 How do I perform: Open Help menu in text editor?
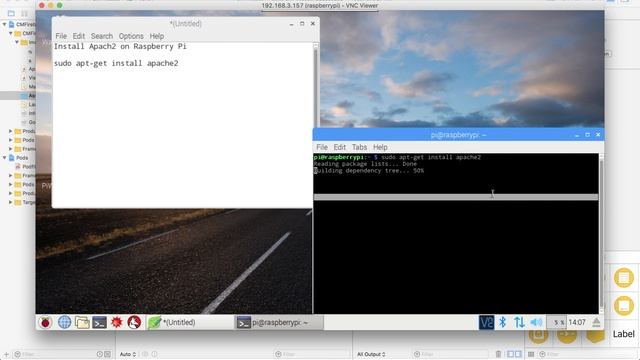157,36
